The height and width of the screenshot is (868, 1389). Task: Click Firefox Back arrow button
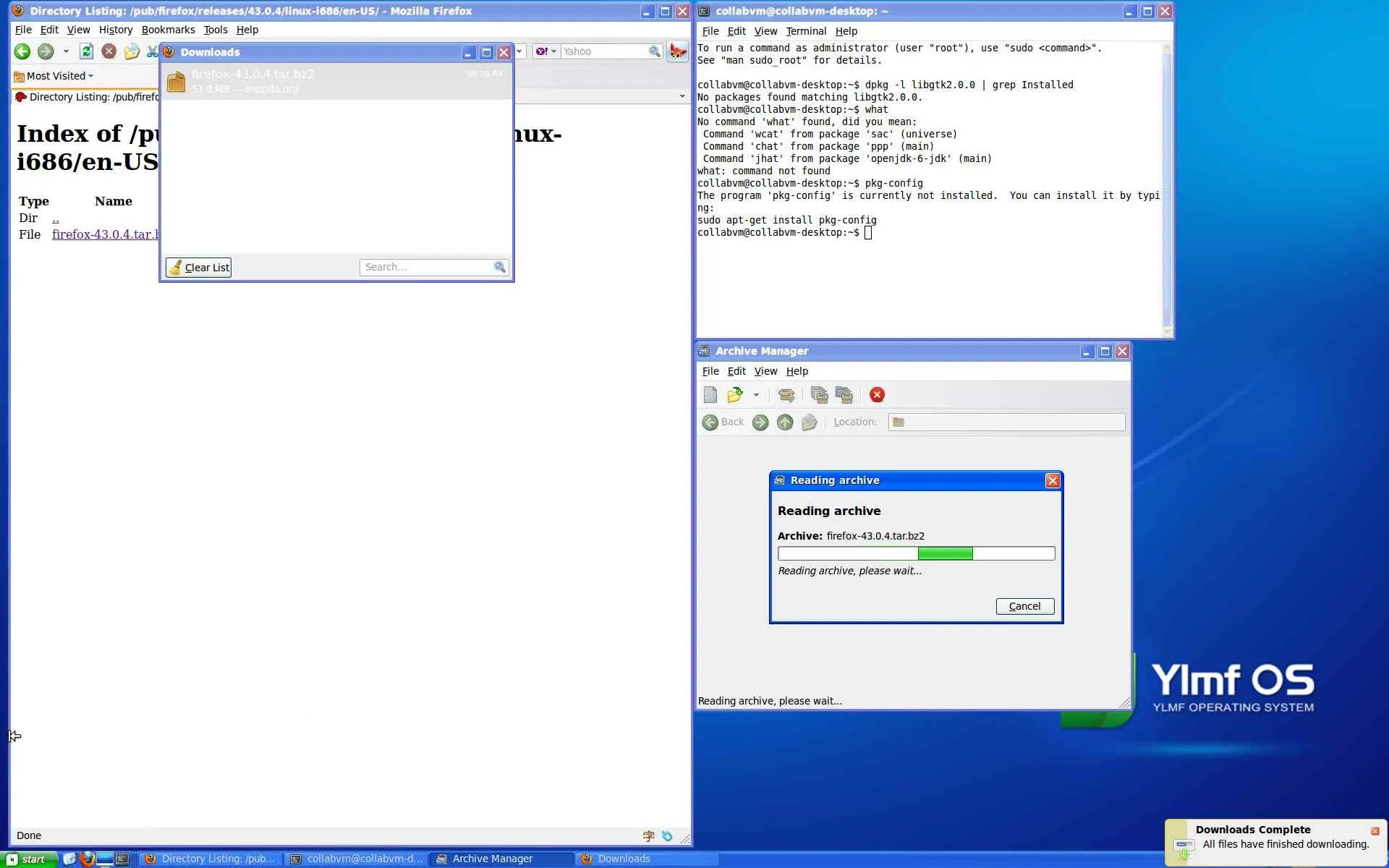[22, 51]
